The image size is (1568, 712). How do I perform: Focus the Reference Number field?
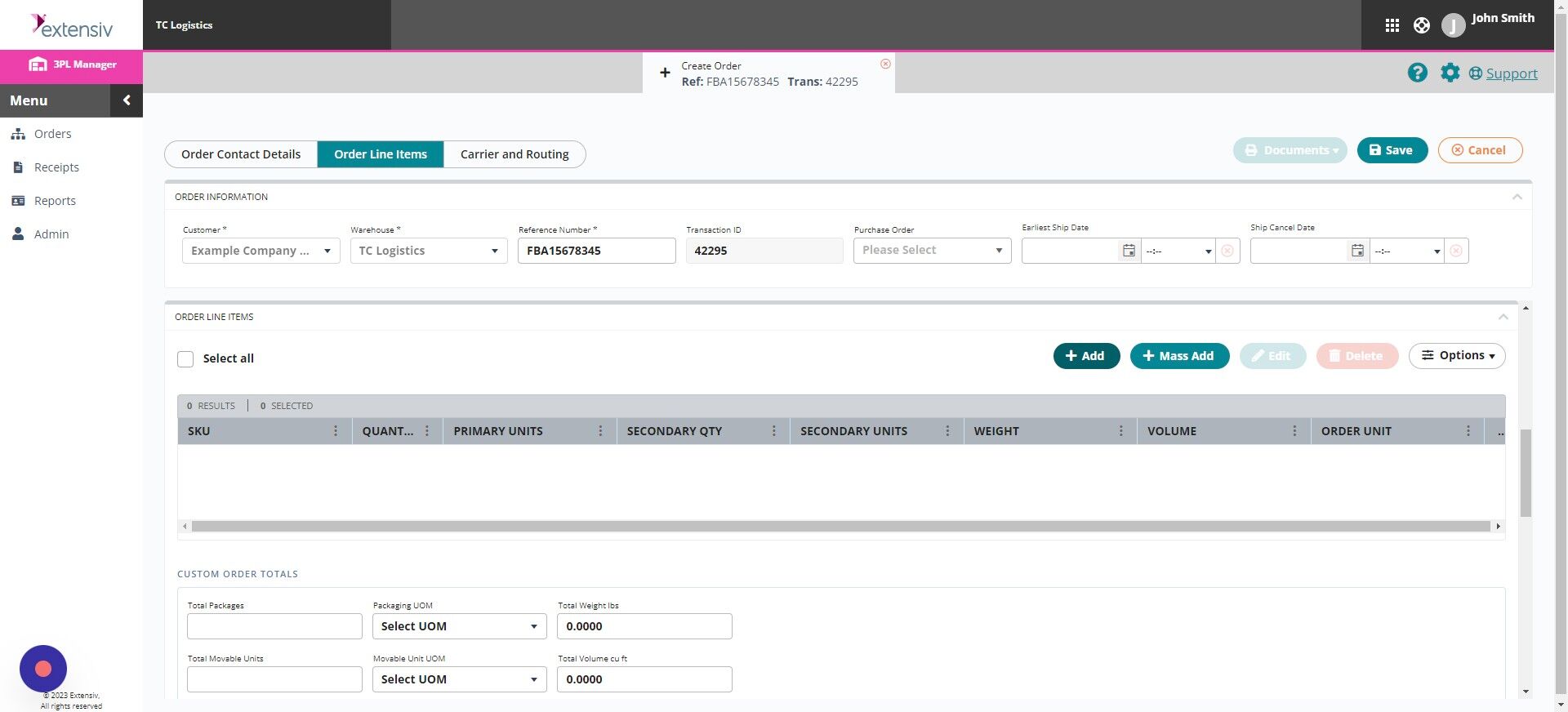597,251
